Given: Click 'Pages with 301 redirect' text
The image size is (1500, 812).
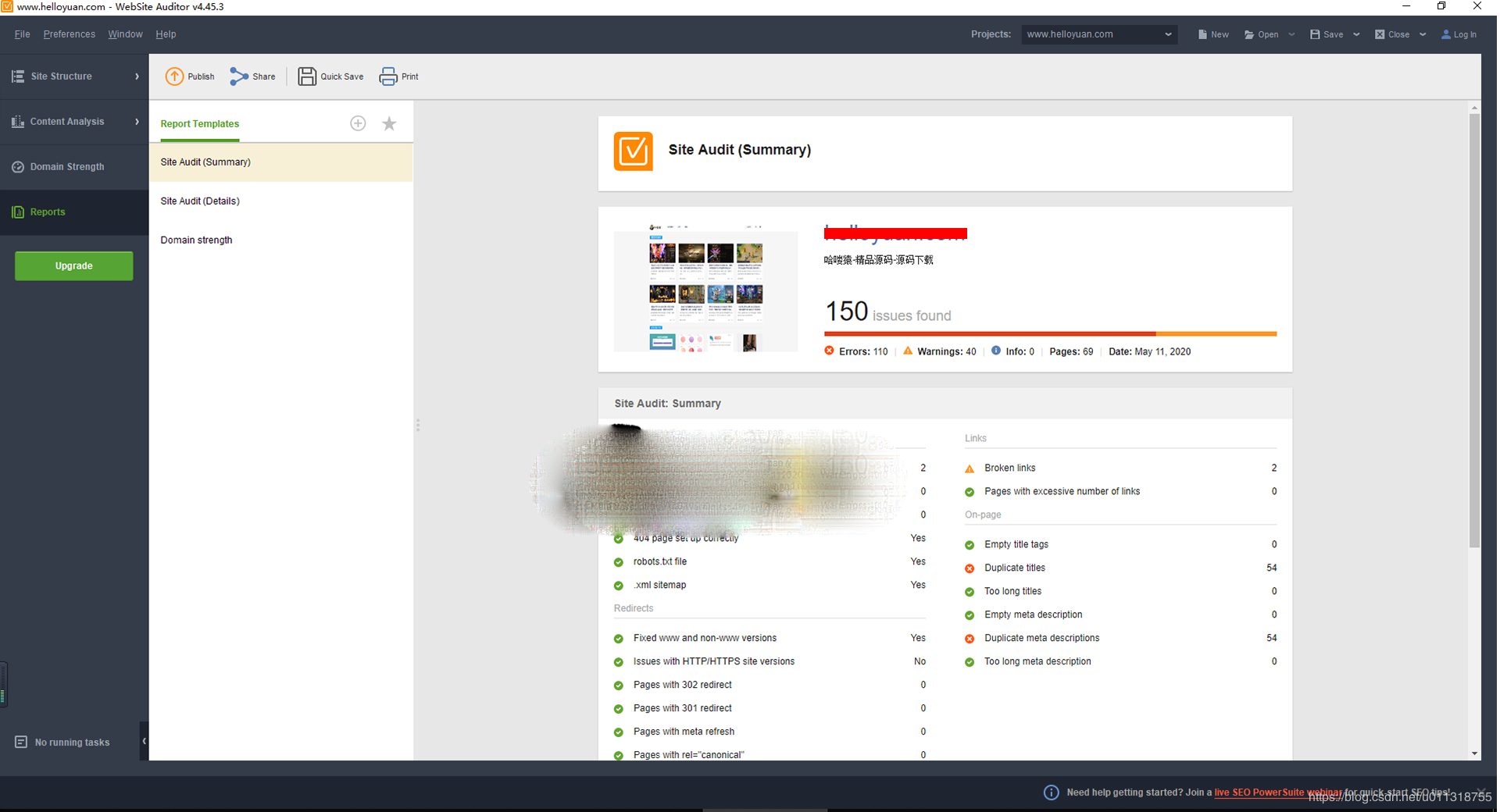Looking at the screenshot, I should pyautogui.click(x=682, y=709).
